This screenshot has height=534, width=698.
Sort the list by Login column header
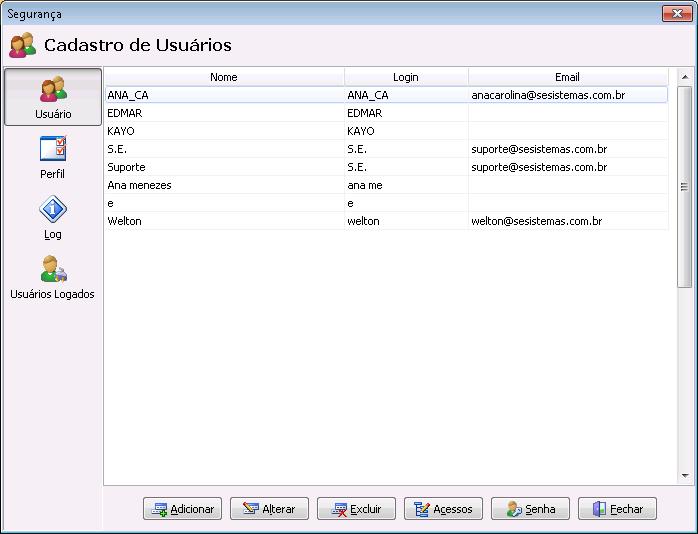point(406,77)
